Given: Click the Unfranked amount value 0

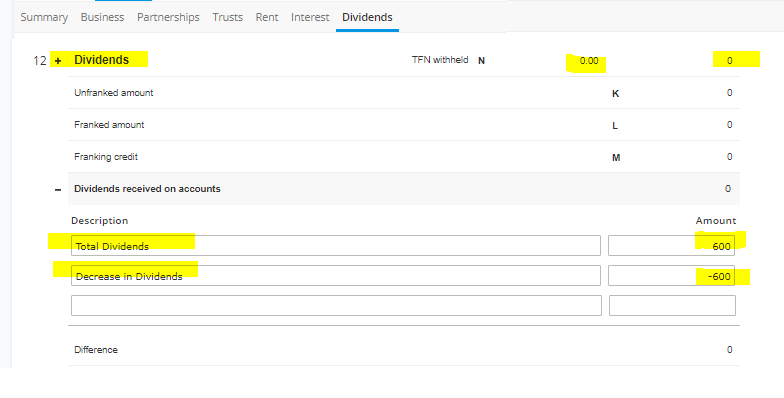Looking at the screenshot, I should point(730,92).
